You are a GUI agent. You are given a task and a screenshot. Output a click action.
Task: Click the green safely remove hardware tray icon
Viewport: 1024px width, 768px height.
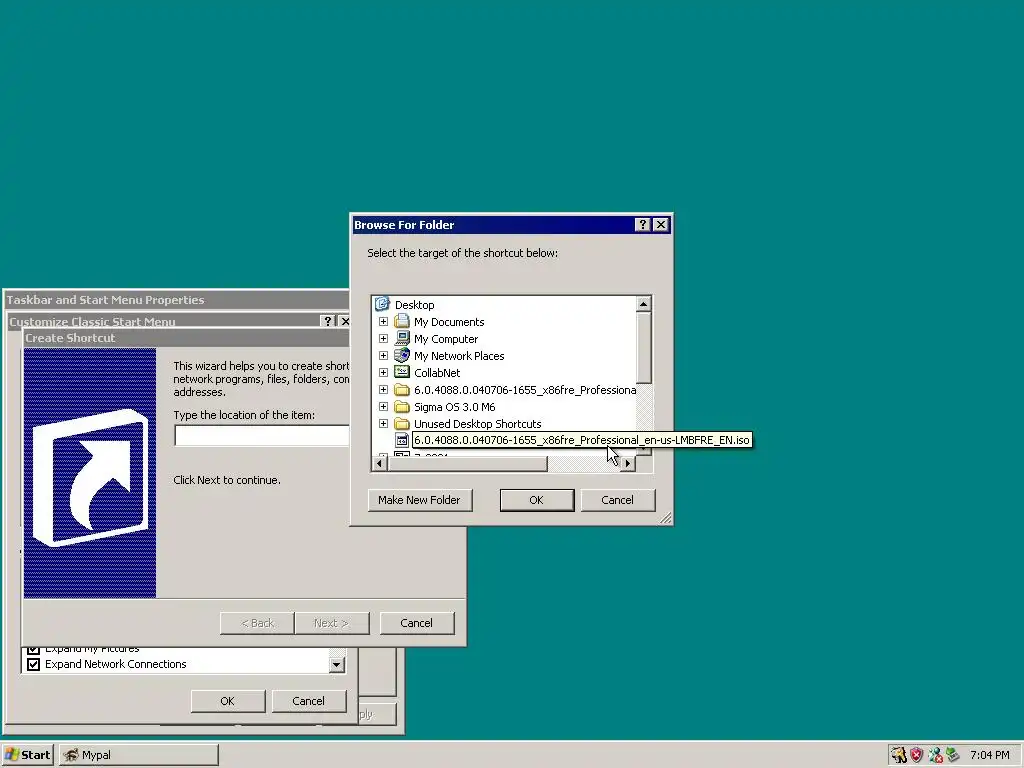pos(953,755)
